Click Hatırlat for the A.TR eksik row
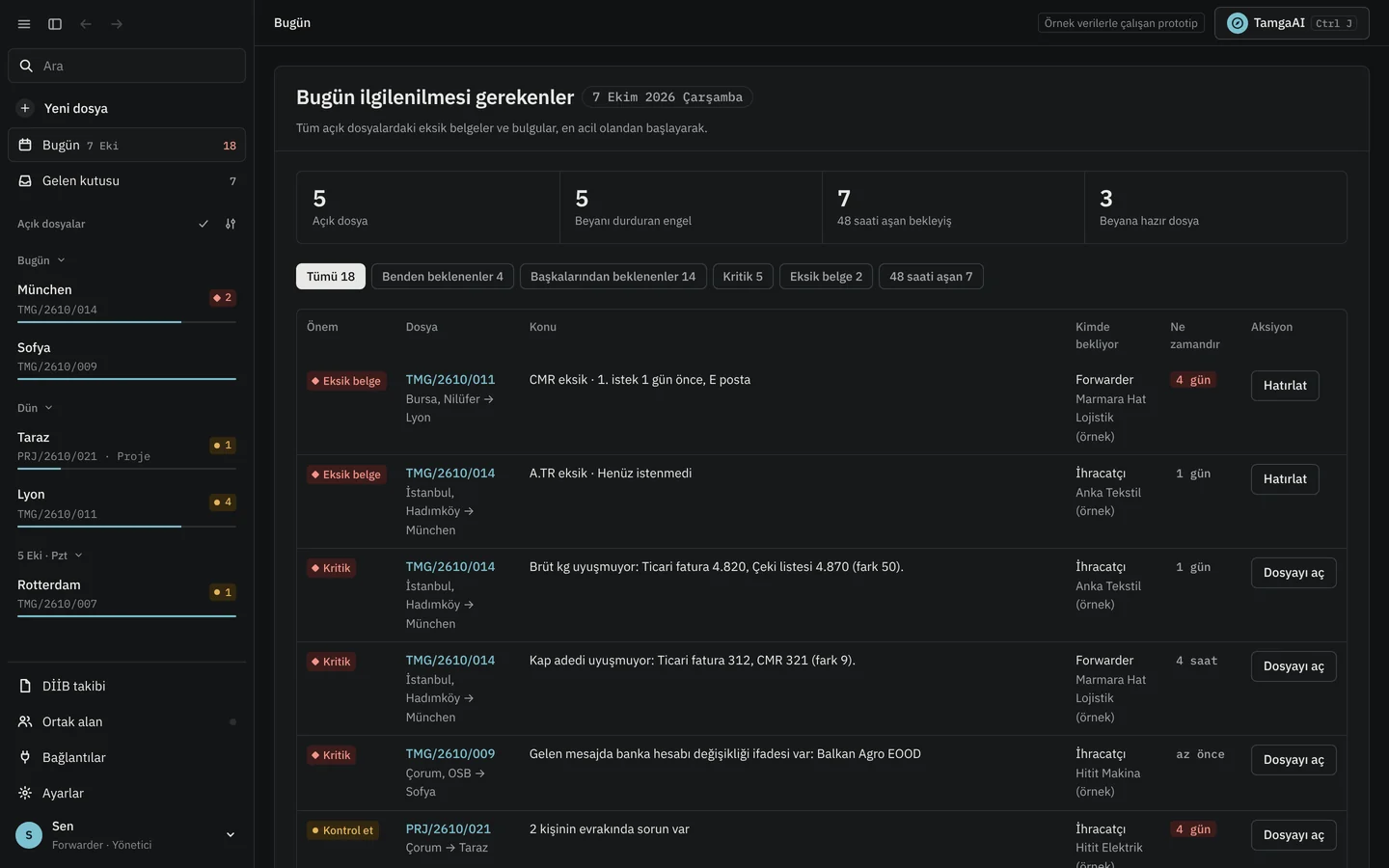 [1285, 479]
